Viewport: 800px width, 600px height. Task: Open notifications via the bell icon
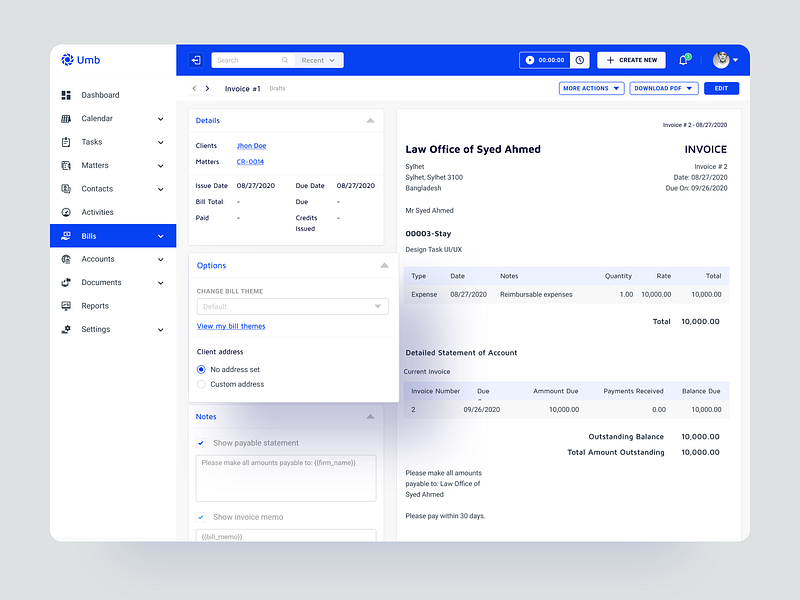coord(683,60)
